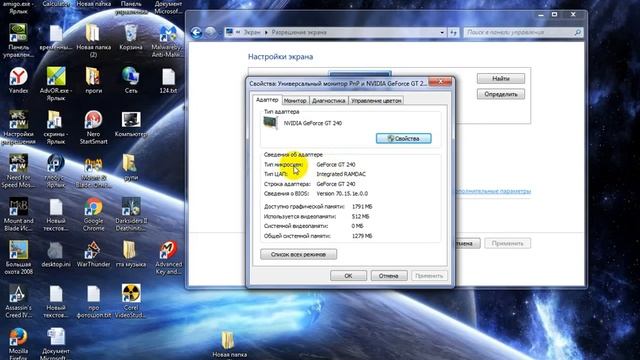Open the Mount and Blade shortcut icon
The image size is (640, 360).
pos(18,214)
